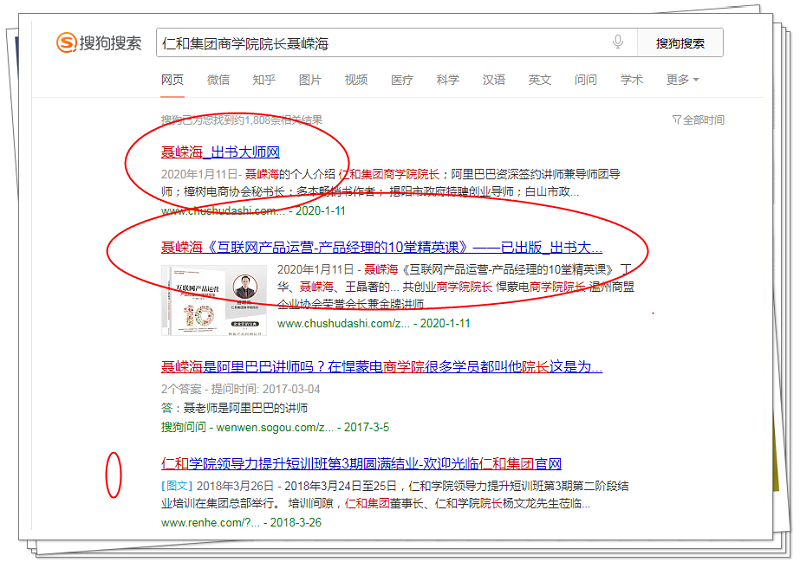
Task: Click the search query input field
Action: coord(380,43)
